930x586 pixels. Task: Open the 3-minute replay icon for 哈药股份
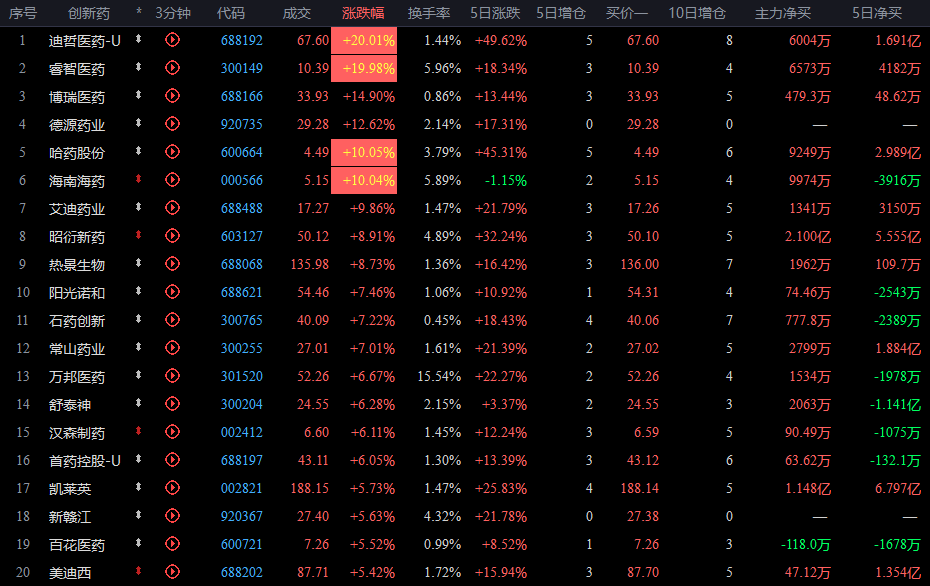point(172,152)
